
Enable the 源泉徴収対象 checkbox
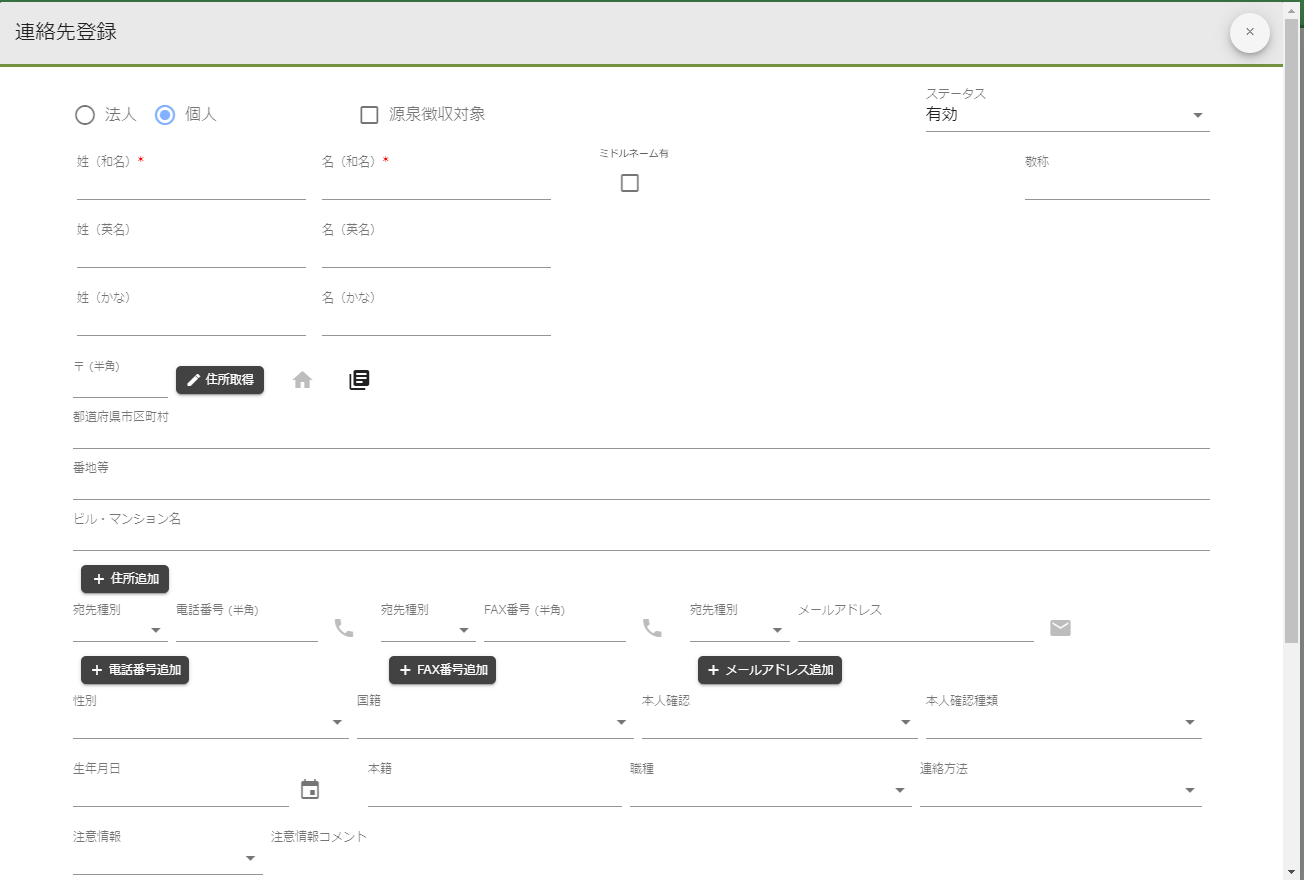click(x=369, y=115)
